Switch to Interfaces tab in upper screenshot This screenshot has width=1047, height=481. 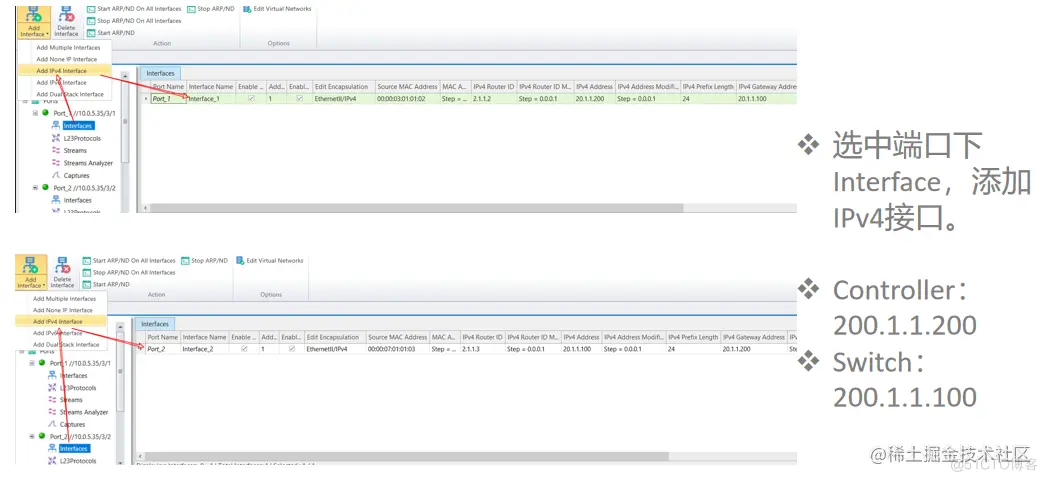point(160,73)
